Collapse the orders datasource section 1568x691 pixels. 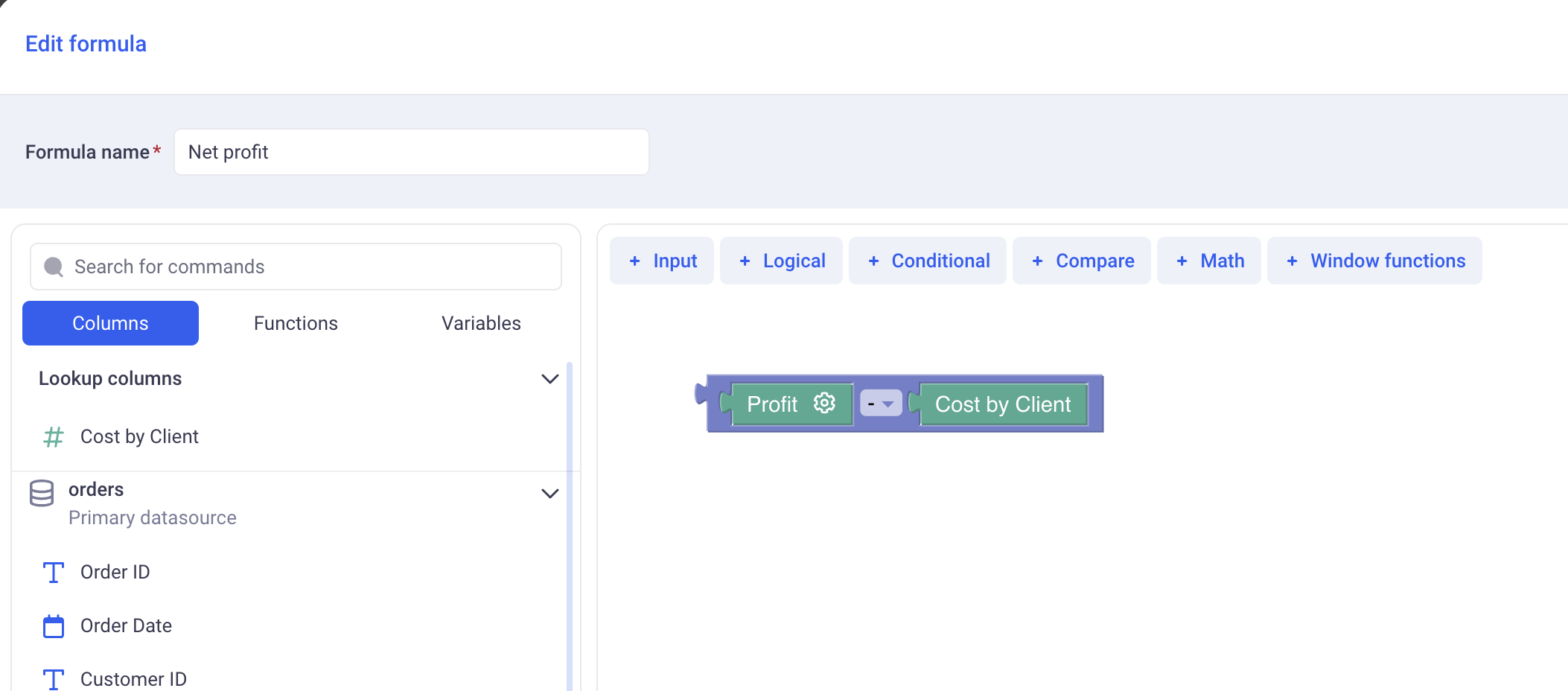pos(549,494)
